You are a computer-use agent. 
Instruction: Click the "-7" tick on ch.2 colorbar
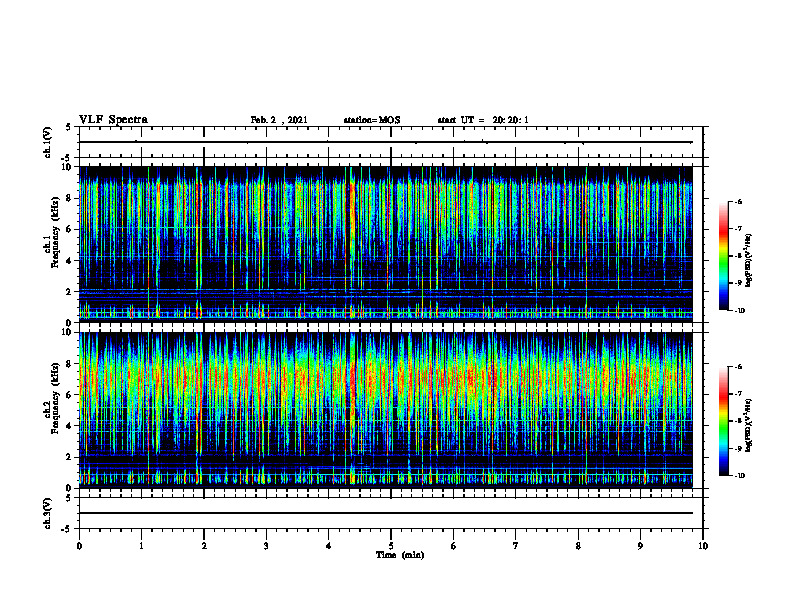click(738, 394)
